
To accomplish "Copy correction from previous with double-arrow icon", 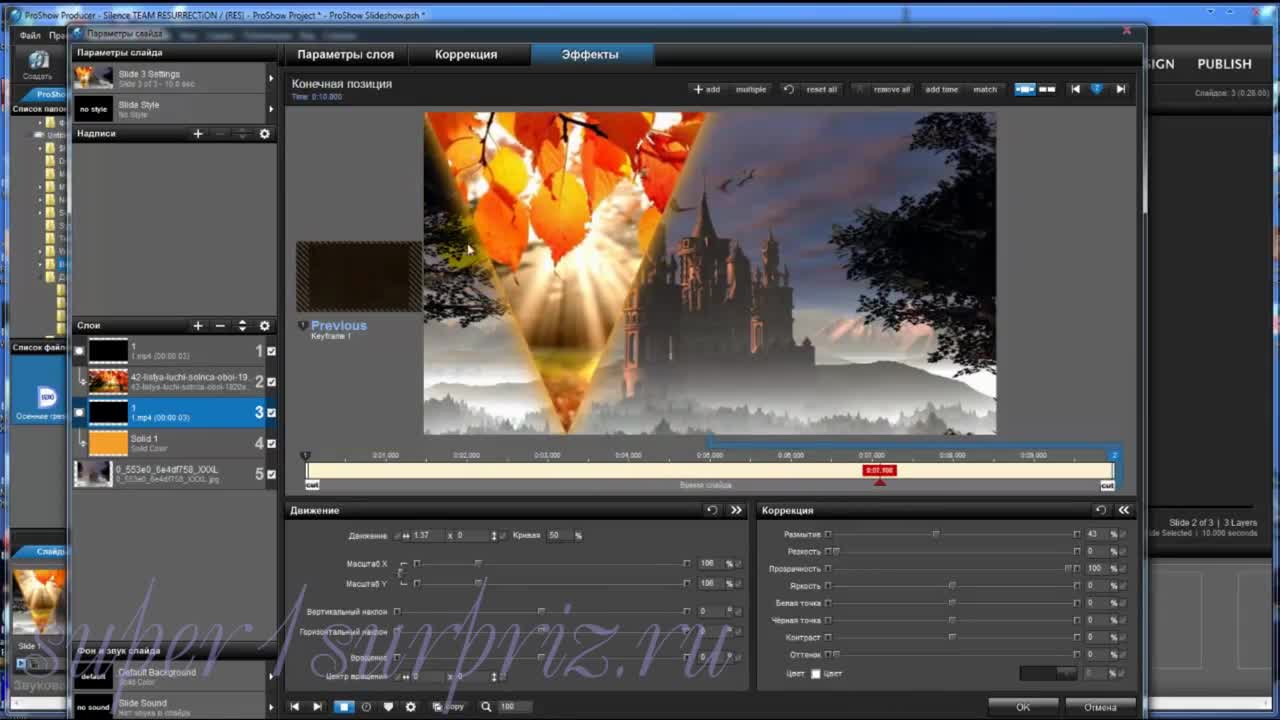I will coord(1124,510).
